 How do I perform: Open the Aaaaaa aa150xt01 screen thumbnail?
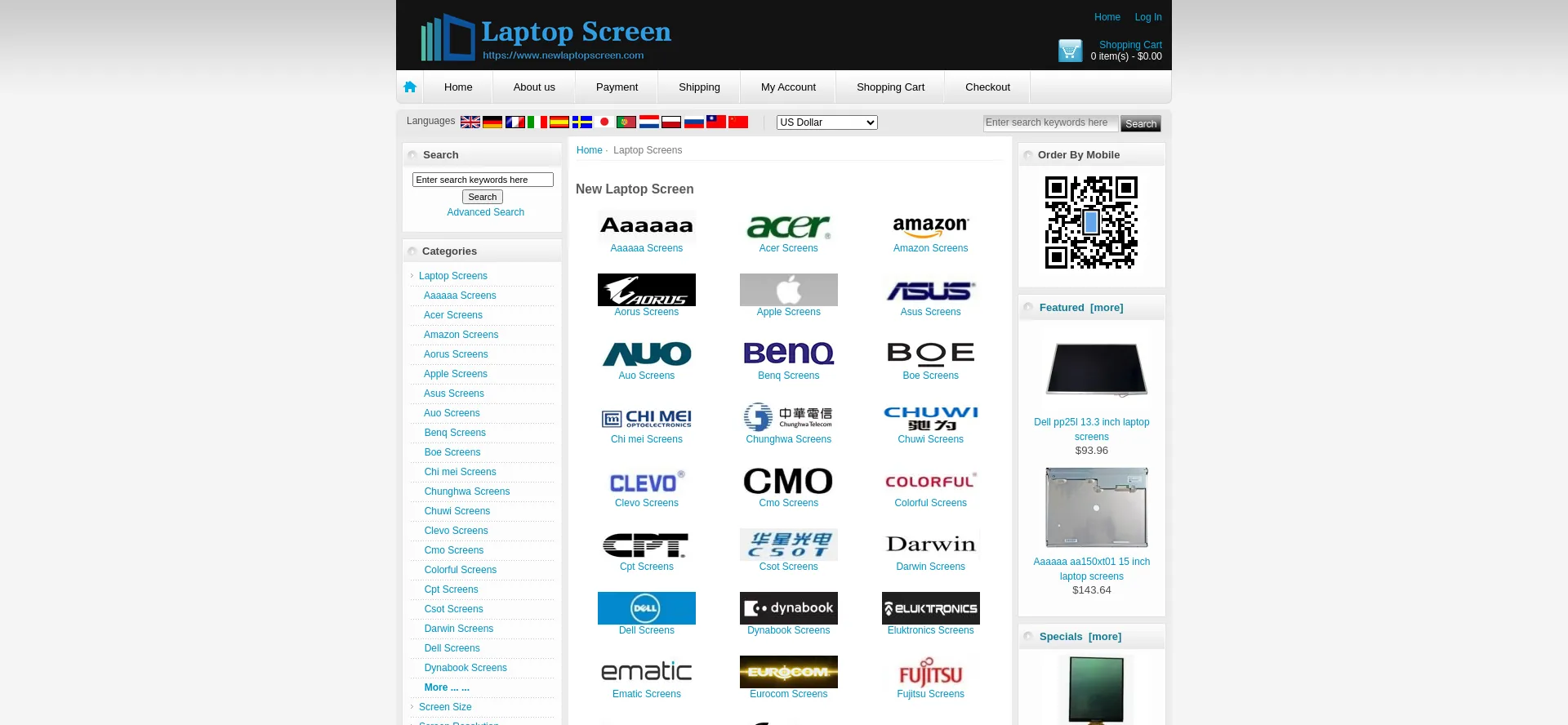1097,508
